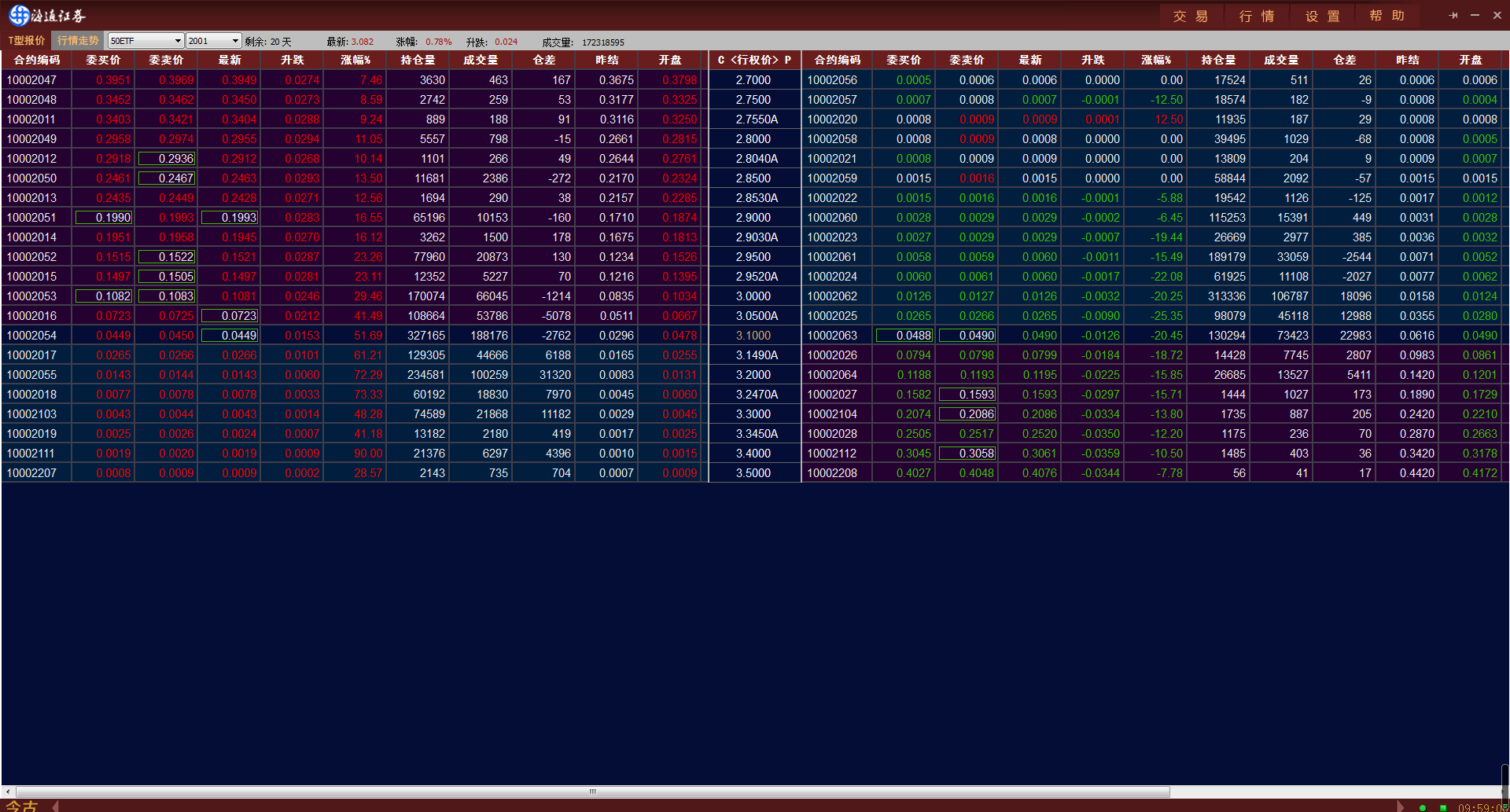Click the boxed bid price 0.1990

[x=104, y=218]
